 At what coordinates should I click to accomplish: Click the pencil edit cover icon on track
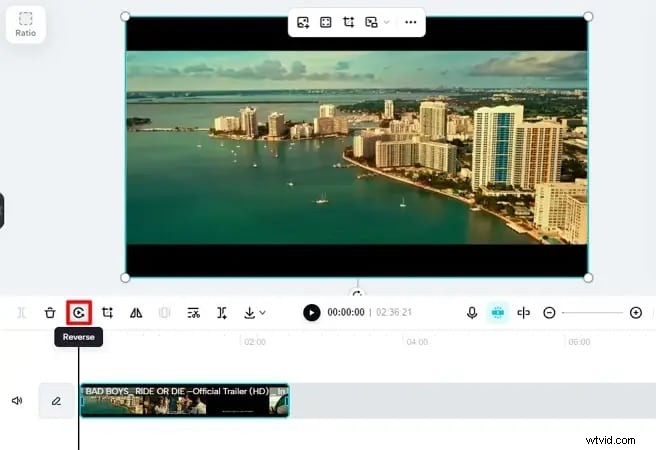click(x=56, y=401)
